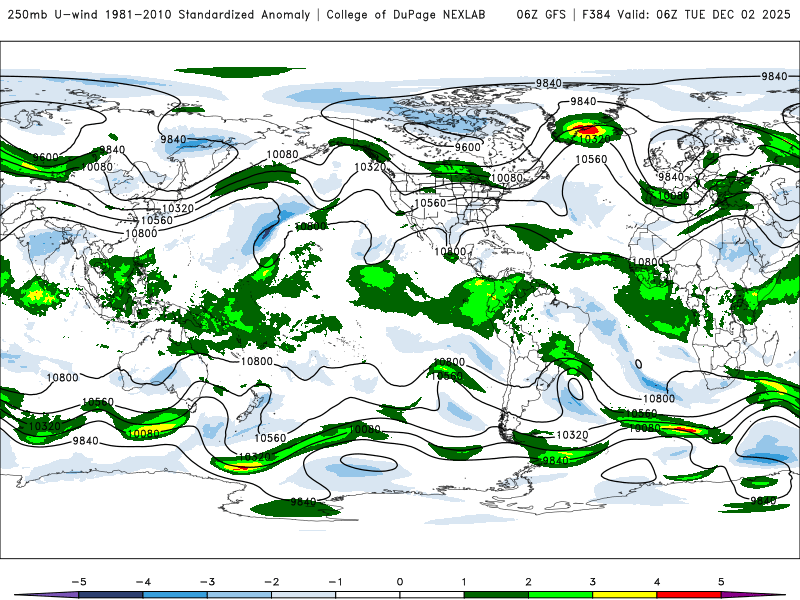
Task: Click the '-4' colorbar label
Action: [143, 582]
